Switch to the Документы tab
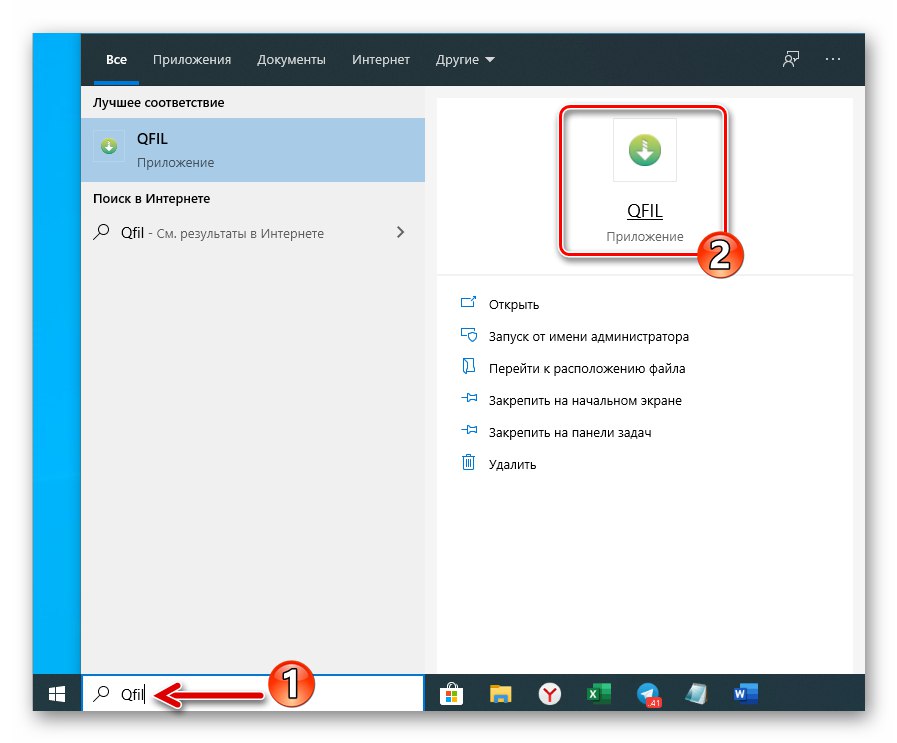 tap(291, 59)
